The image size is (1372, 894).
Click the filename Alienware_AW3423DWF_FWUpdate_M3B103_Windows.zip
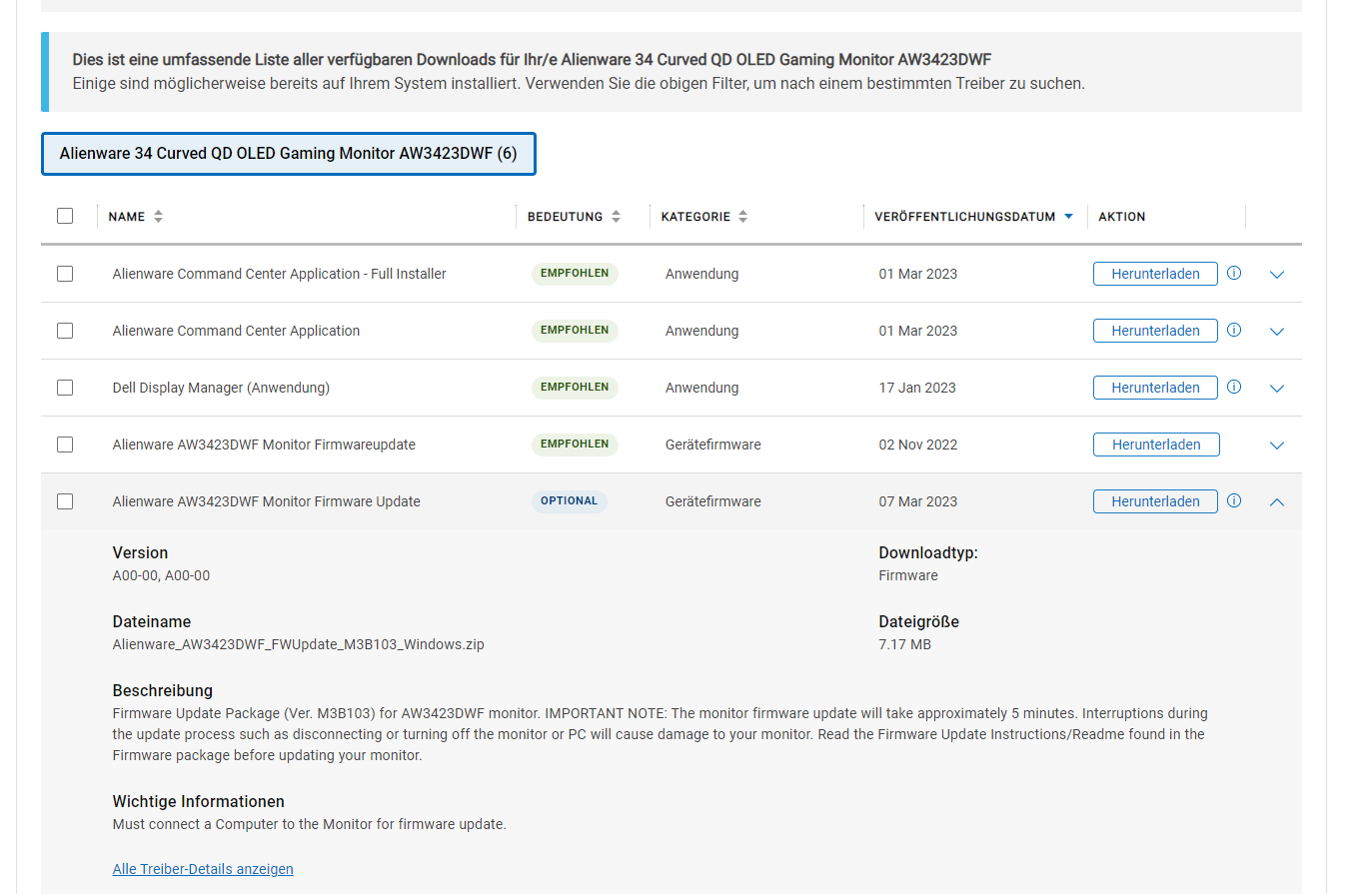click(298, 644)
